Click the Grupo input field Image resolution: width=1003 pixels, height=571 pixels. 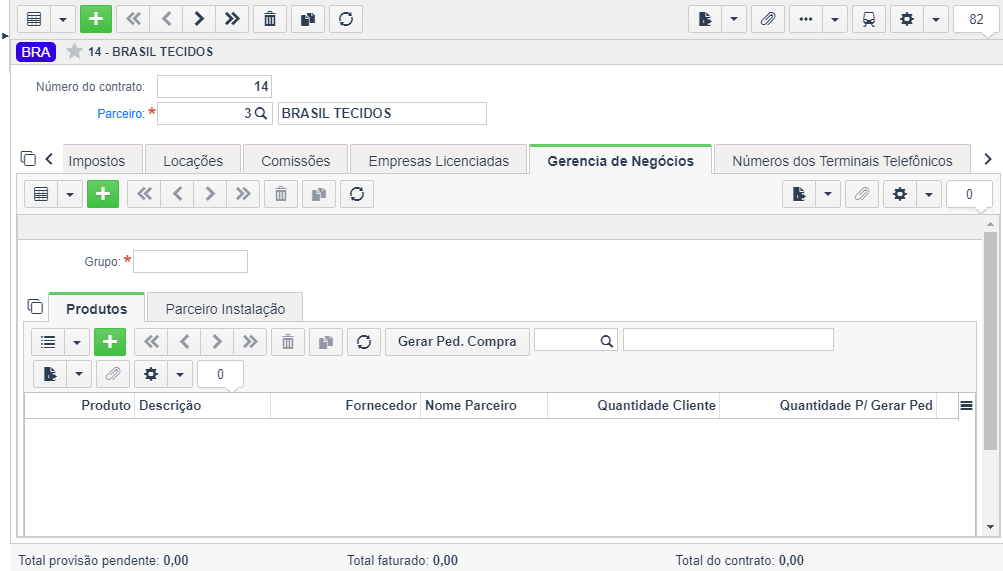click(191, 262)
